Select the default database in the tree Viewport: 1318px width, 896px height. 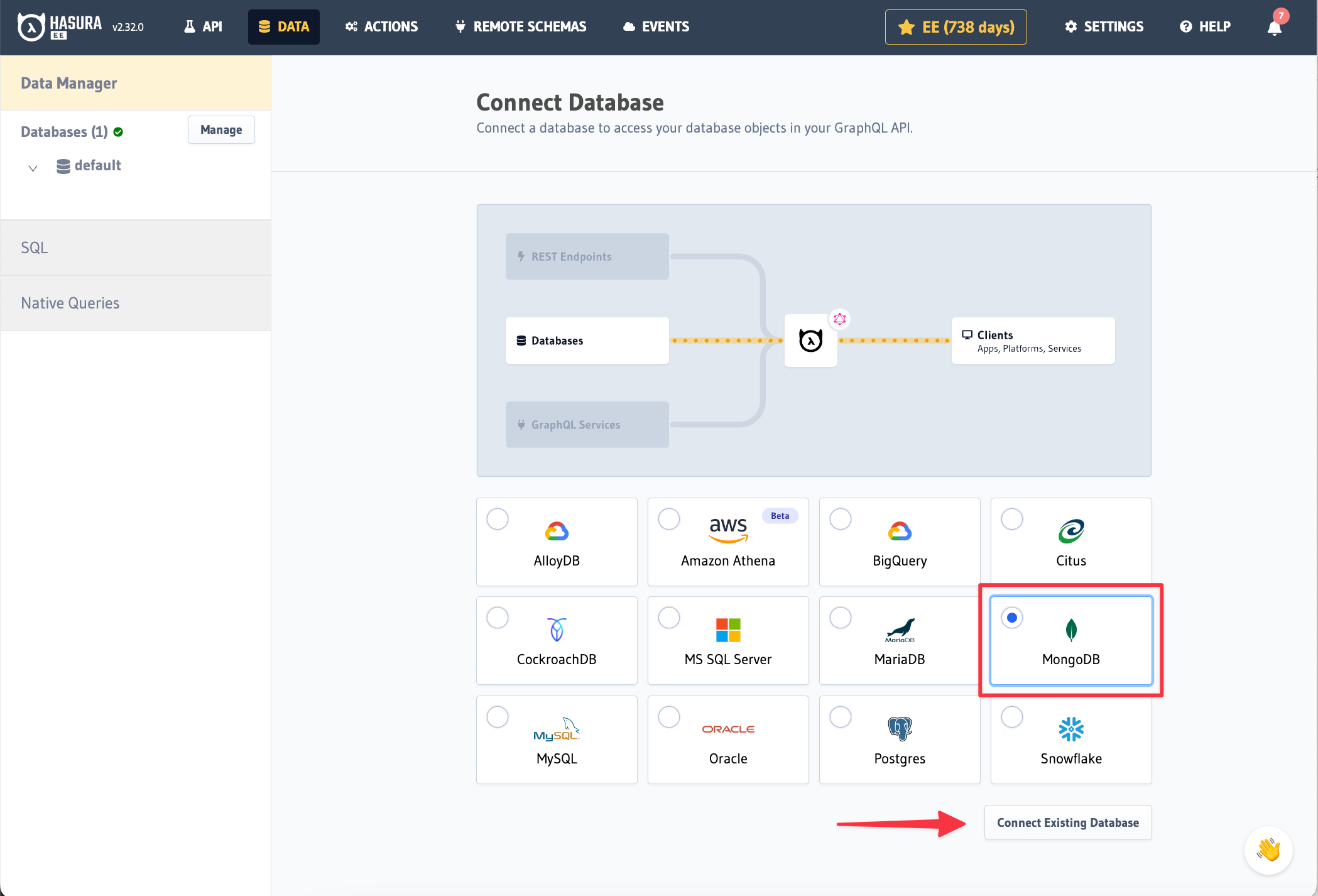(97, 165)
